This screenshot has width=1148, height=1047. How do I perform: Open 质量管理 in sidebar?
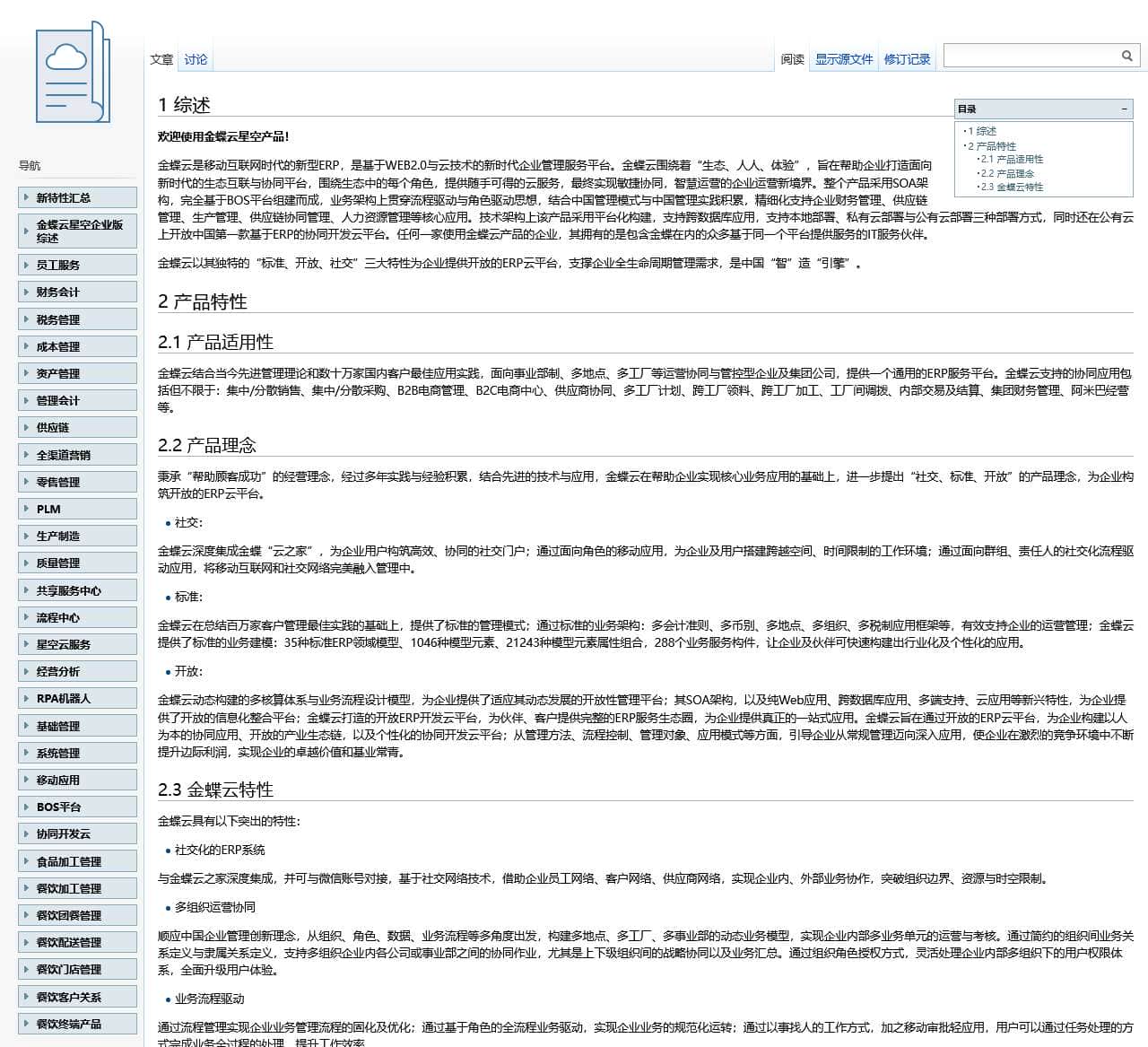77,563
